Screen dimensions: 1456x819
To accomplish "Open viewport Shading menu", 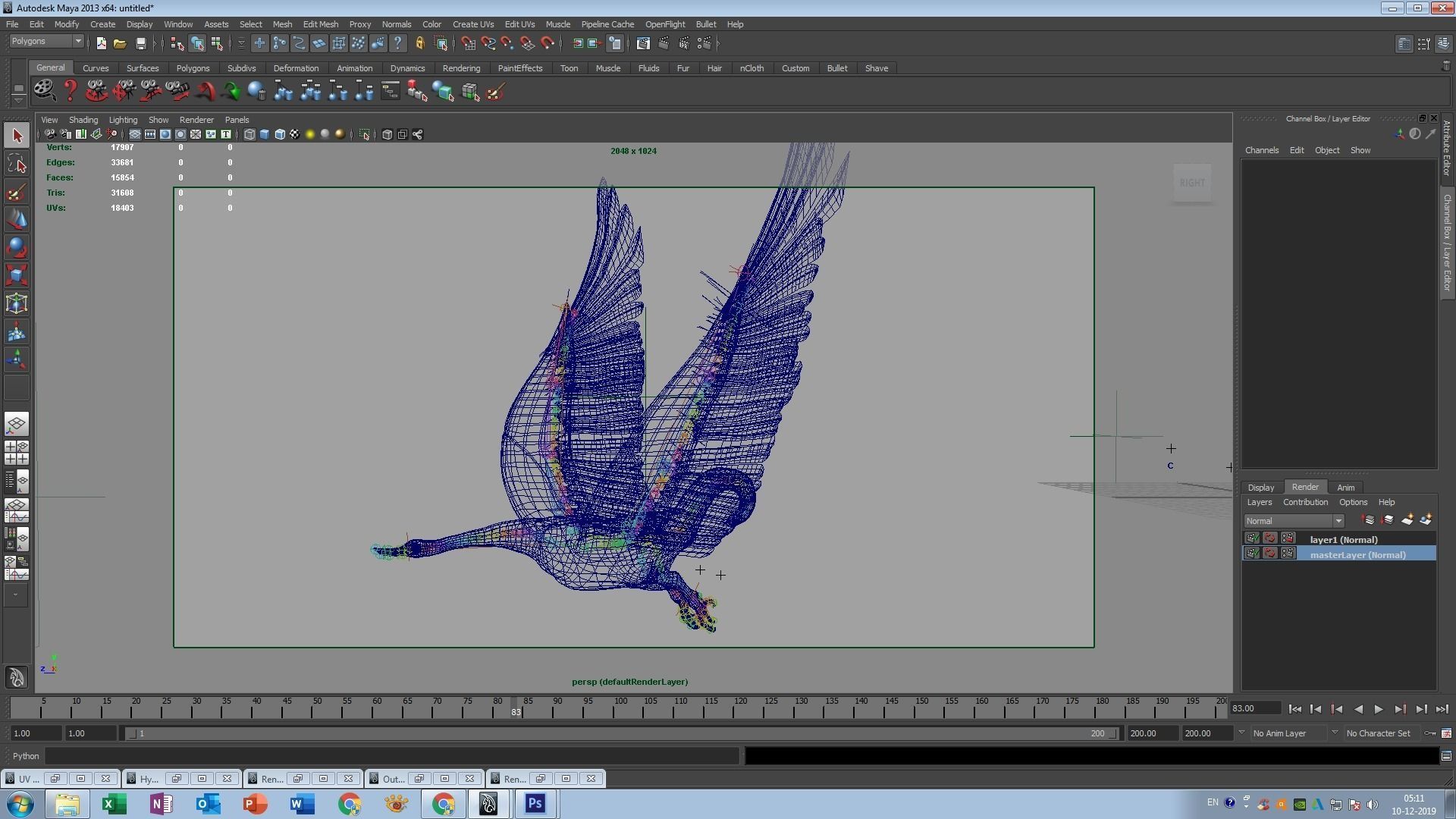I will click(x=83, y=120).
